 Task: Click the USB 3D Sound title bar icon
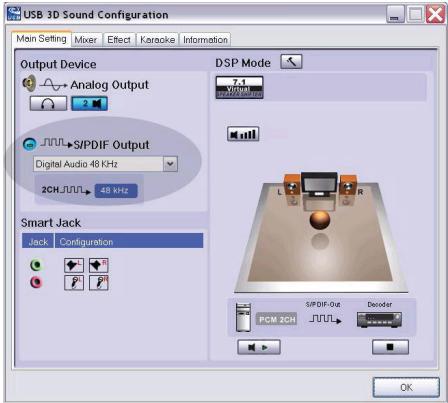point(14,14)
